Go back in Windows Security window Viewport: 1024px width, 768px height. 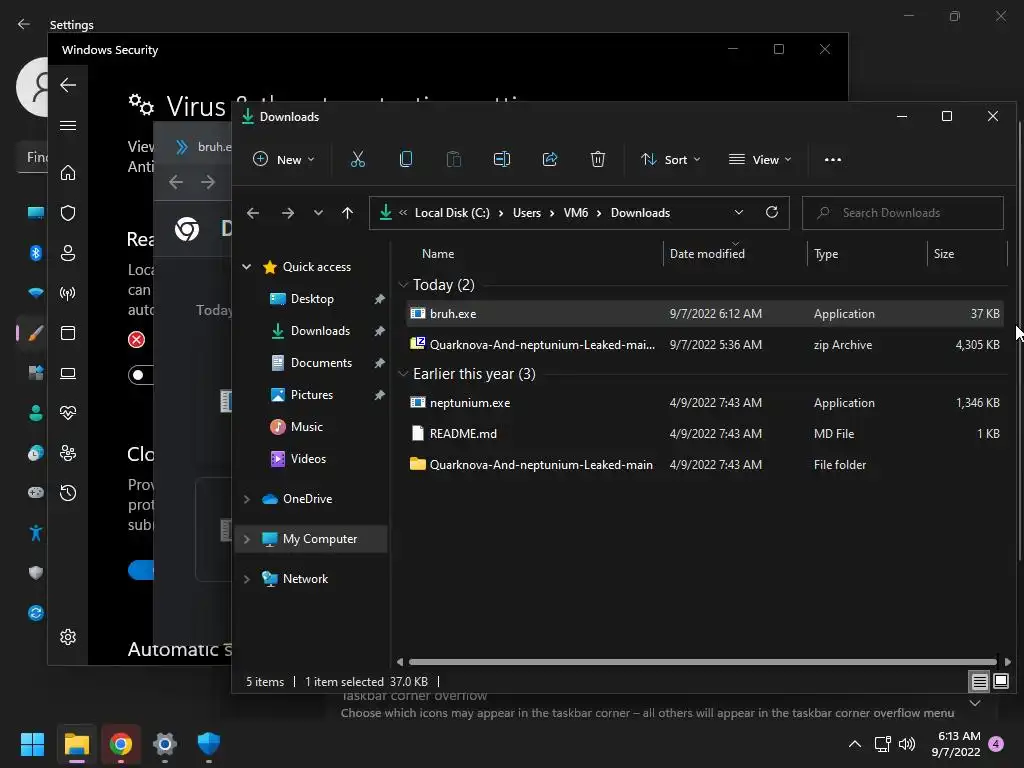[68, 85]
